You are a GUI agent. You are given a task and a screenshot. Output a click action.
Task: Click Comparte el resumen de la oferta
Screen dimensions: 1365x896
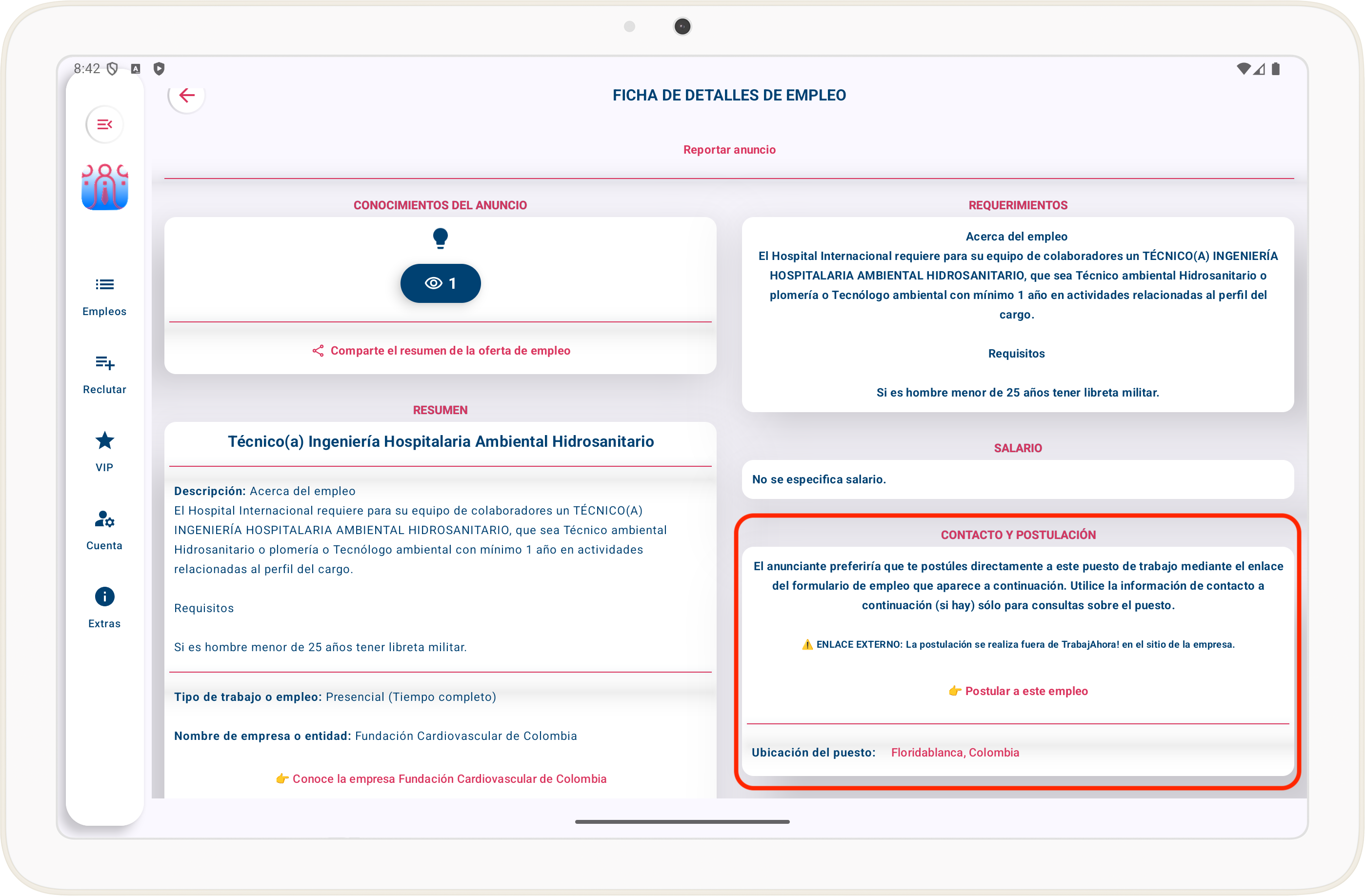[450, 351]
